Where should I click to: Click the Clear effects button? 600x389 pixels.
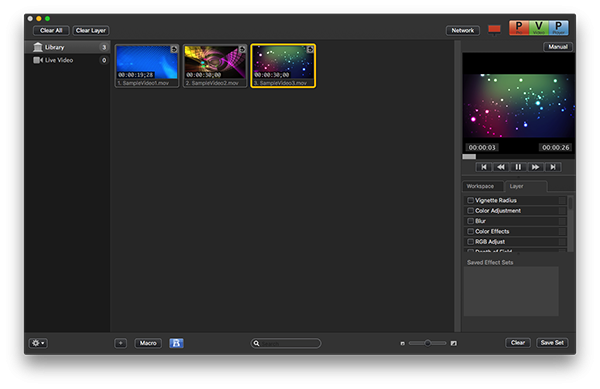[518, 343]
